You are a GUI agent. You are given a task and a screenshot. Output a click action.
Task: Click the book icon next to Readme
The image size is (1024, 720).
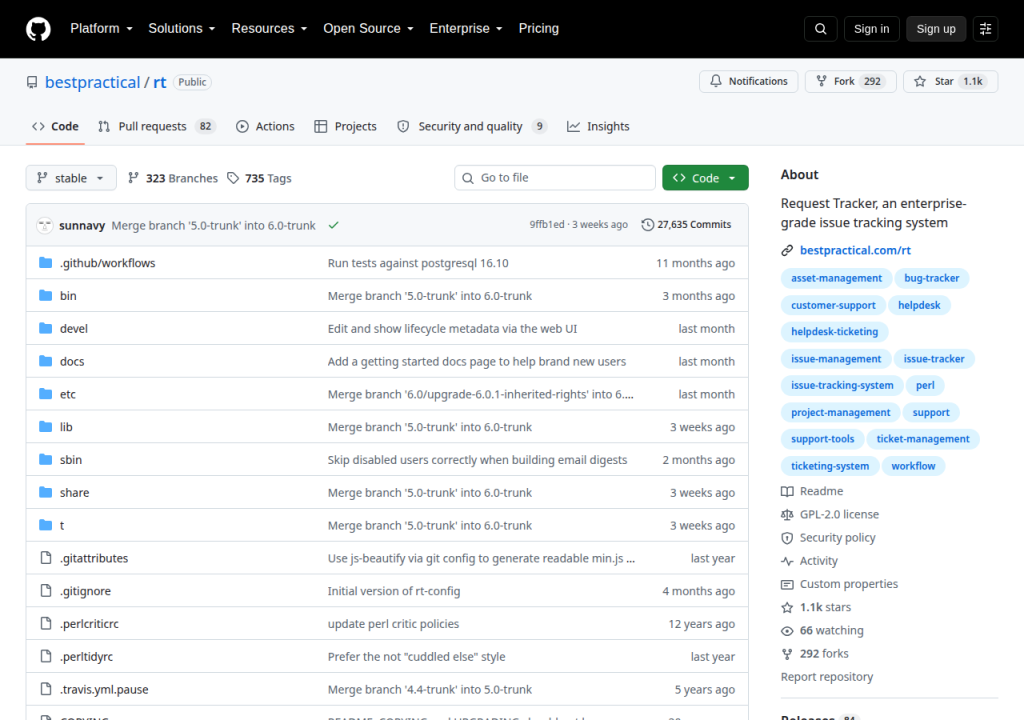[x=787, y=491]
